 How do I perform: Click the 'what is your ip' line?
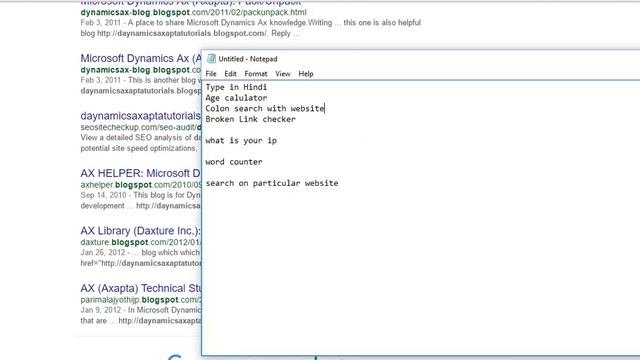(x=241, y=141)
